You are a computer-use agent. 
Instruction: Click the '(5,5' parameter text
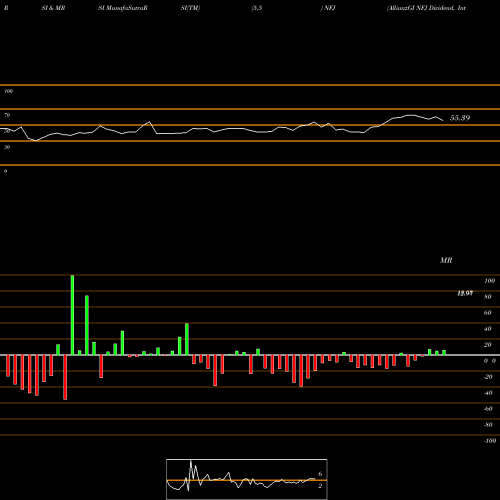click(x=257, y=8)
